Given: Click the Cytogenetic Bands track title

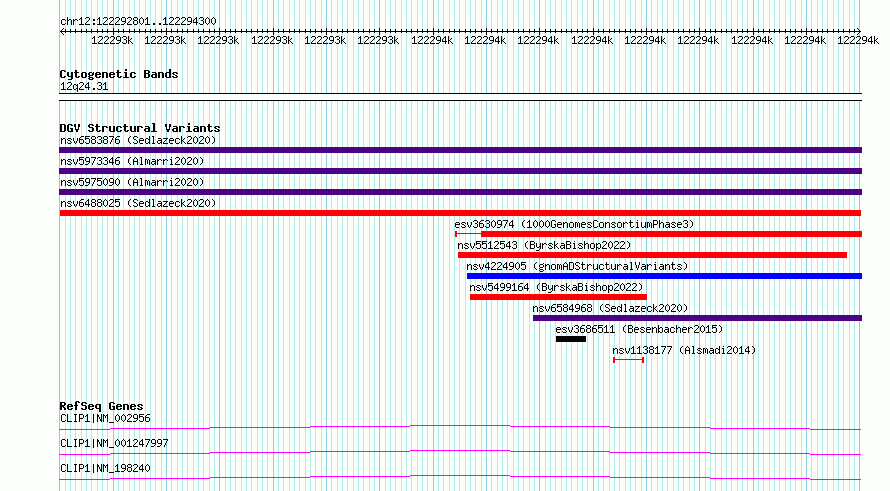Looking at the screenshot, I should coord(119,74).
